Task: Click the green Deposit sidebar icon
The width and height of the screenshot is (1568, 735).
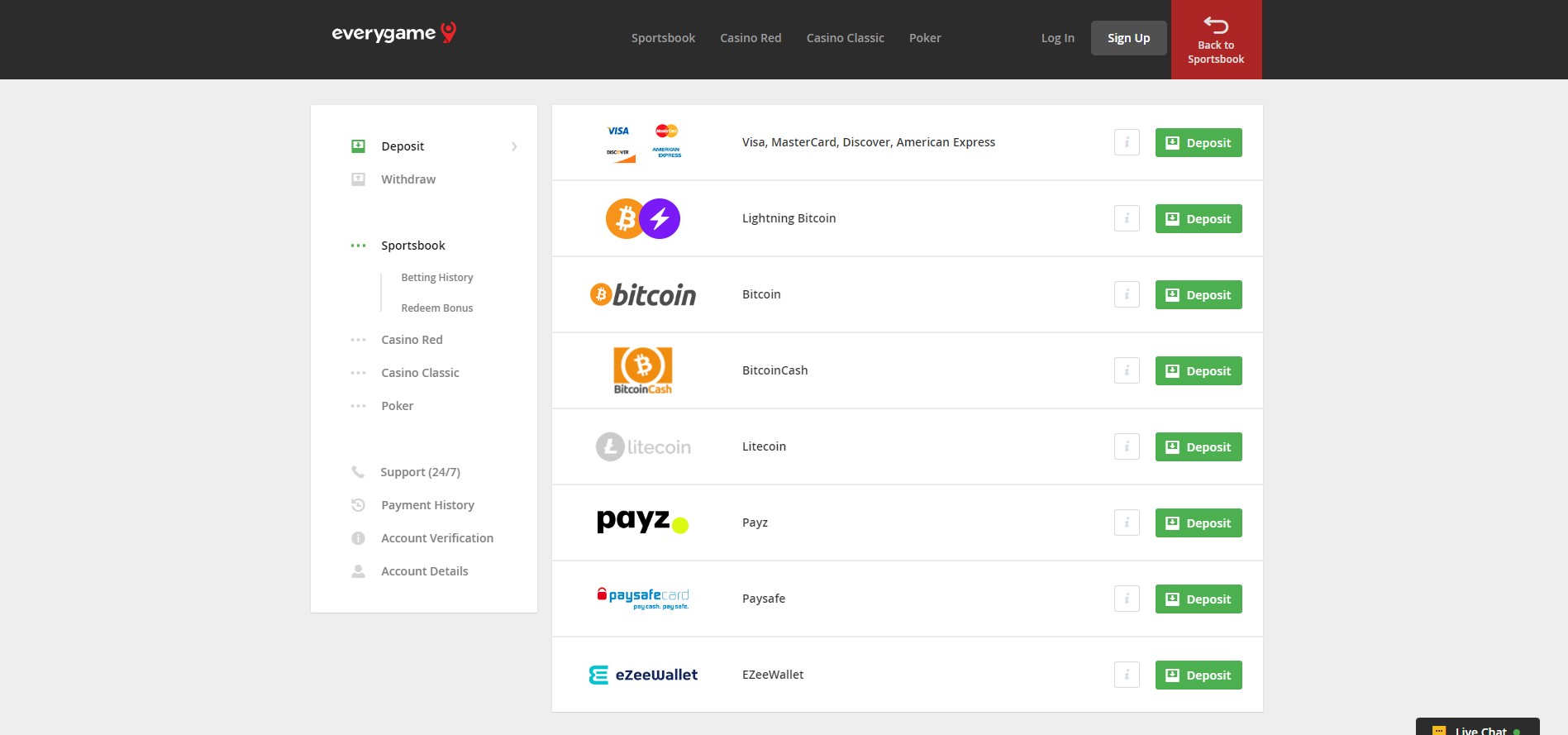Action: point(358,146)
